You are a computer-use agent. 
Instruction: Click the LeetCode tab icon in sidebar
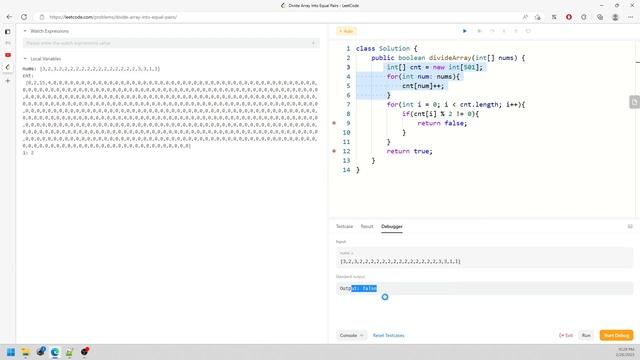[8, 67]
